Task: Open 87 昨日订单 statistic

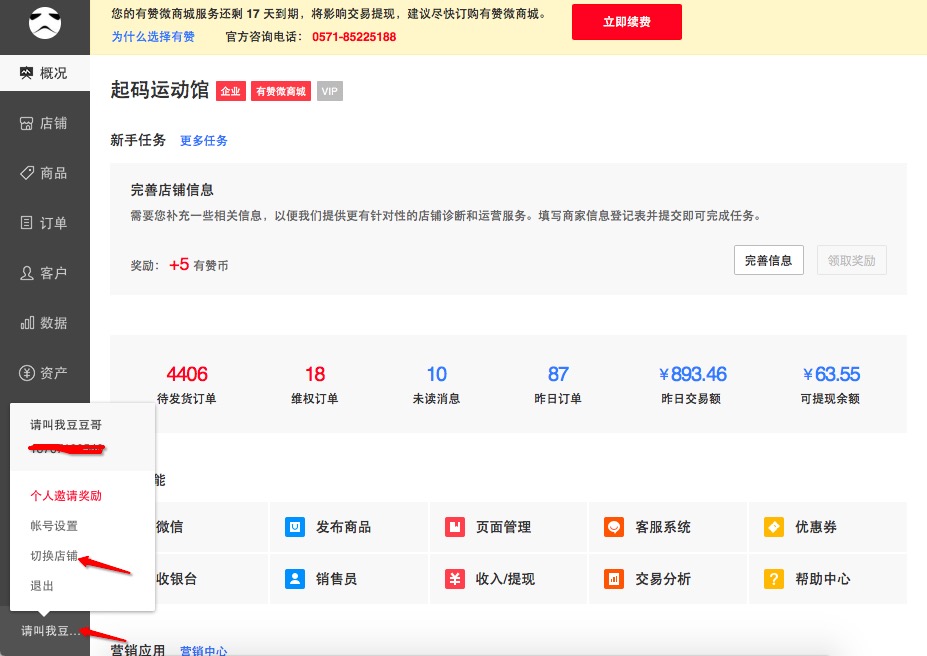Action: point(558,384)
